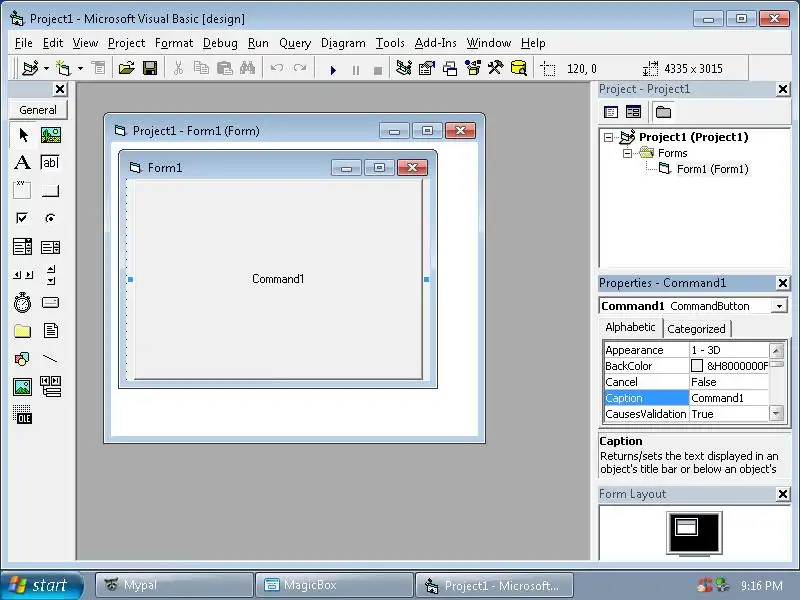
Task: Select the Image tool
Action: (x=23, y=387)
